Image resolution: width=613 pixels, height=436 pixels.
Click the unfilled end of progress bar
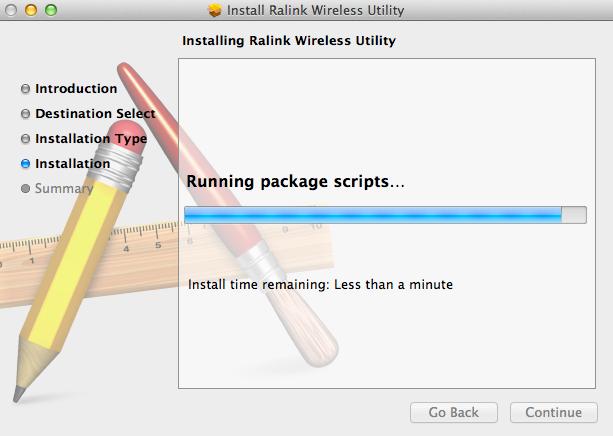pyautogui.click(x=574, y=215)
